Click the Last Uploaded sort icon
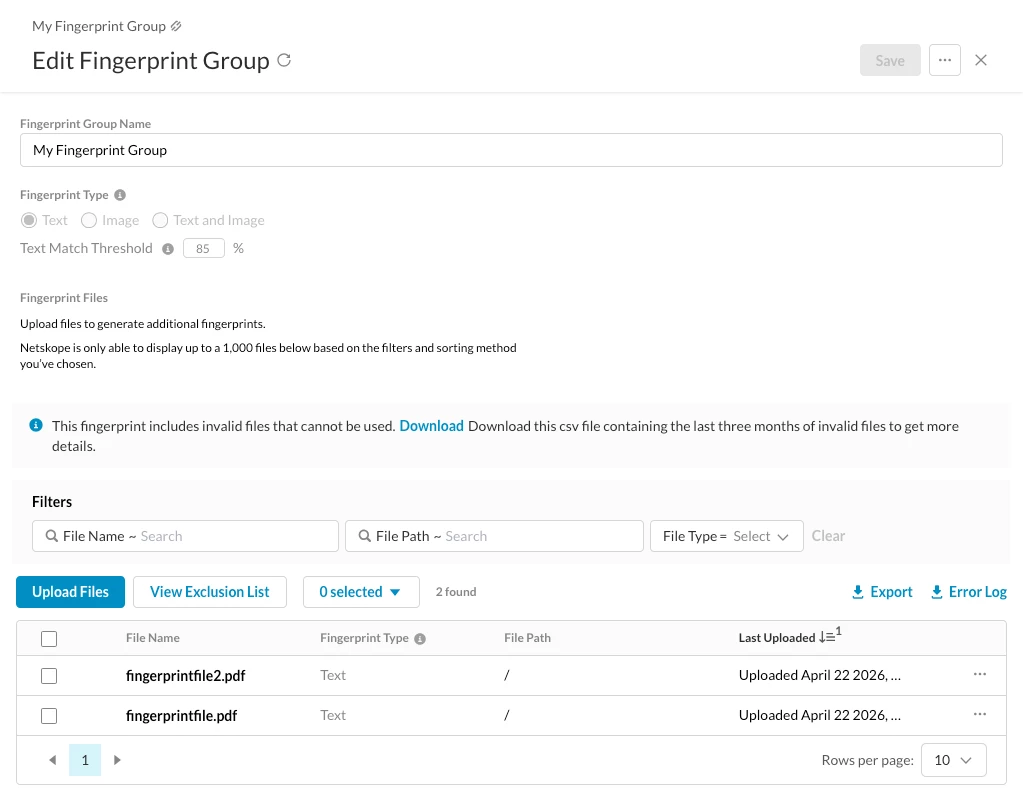The image size is (1023, 805). pos(830,635)
